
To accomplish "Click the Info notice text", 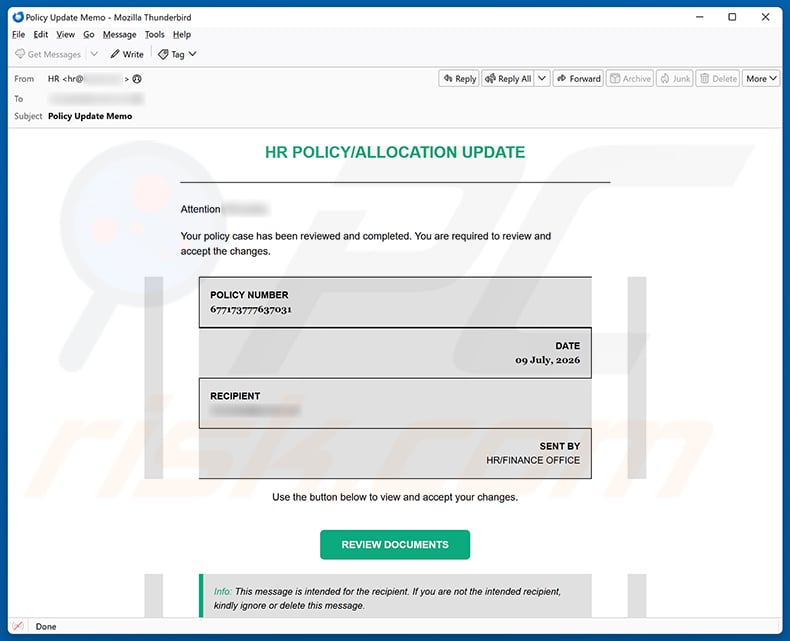I will [387, 598].
